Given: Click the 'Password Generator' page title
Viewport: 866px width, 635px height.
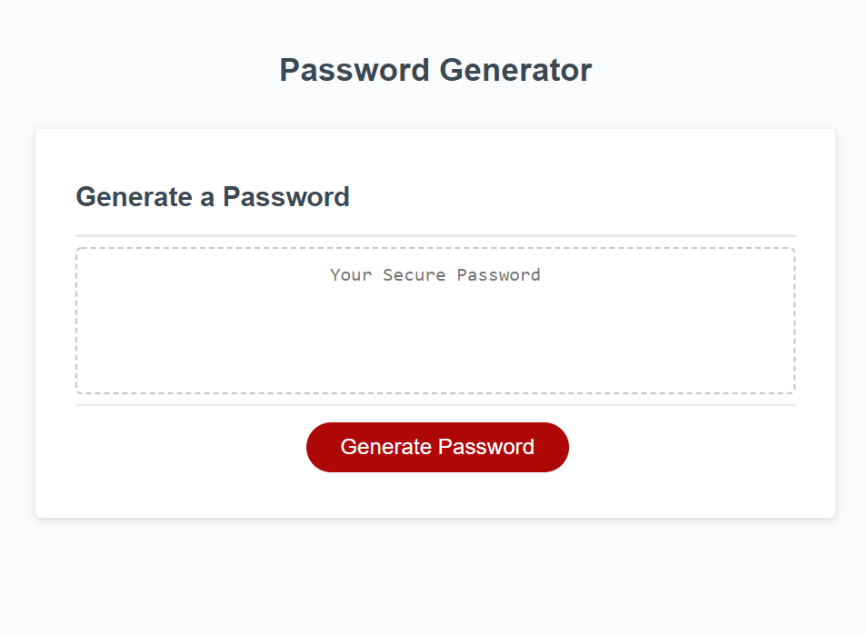Looking at the screenshot, I should 435,70.
